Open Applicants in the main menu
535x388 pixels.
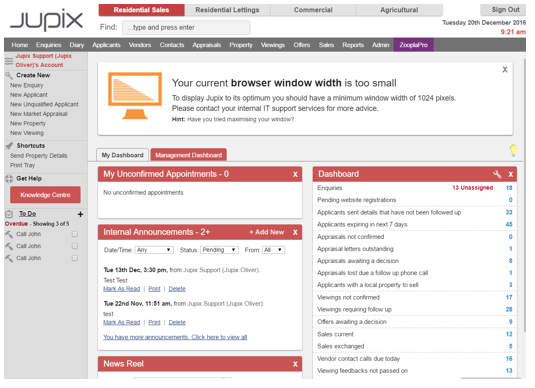[106, 45]
